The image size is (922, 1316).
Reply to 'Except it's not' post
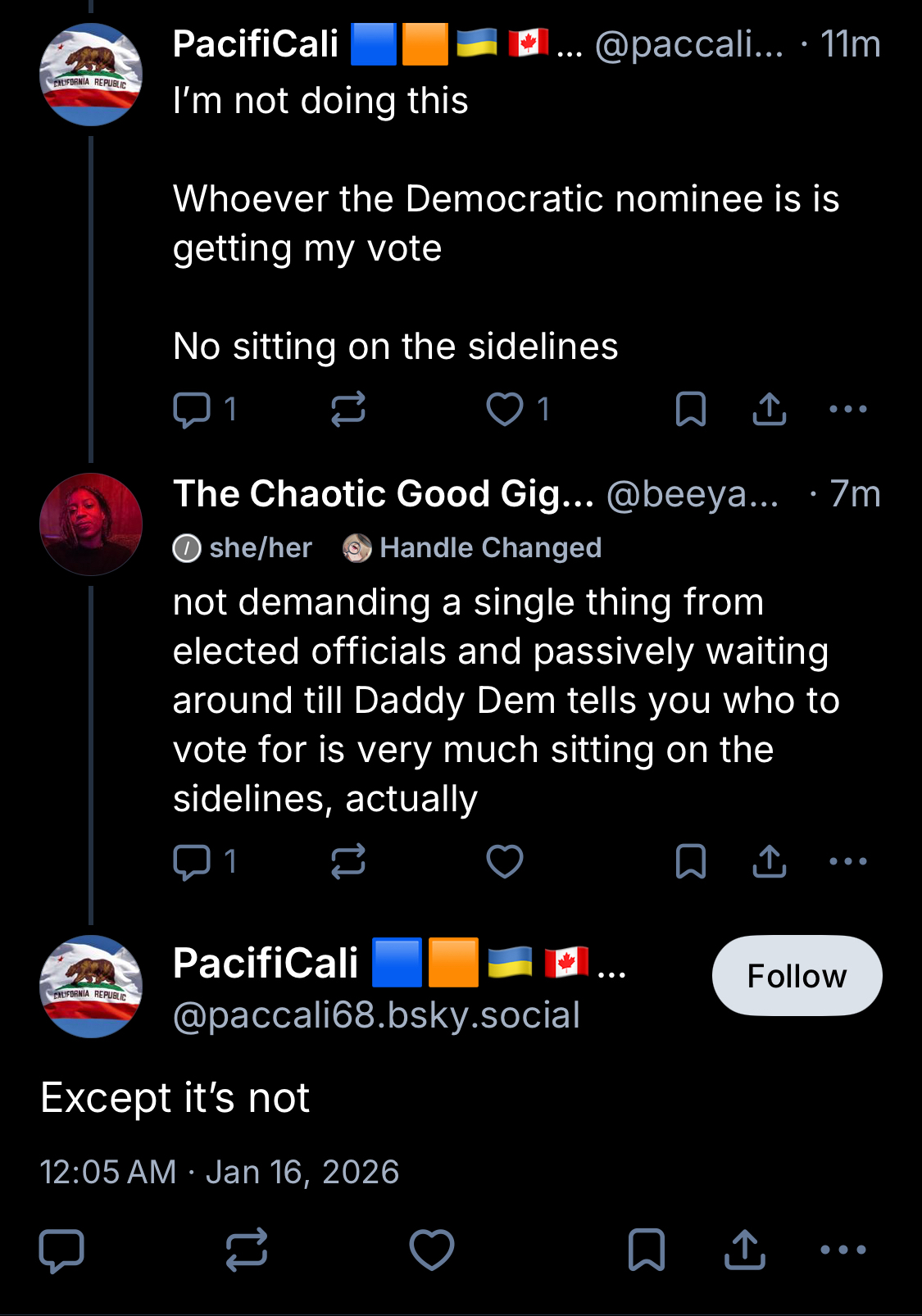pos(61,1250)
